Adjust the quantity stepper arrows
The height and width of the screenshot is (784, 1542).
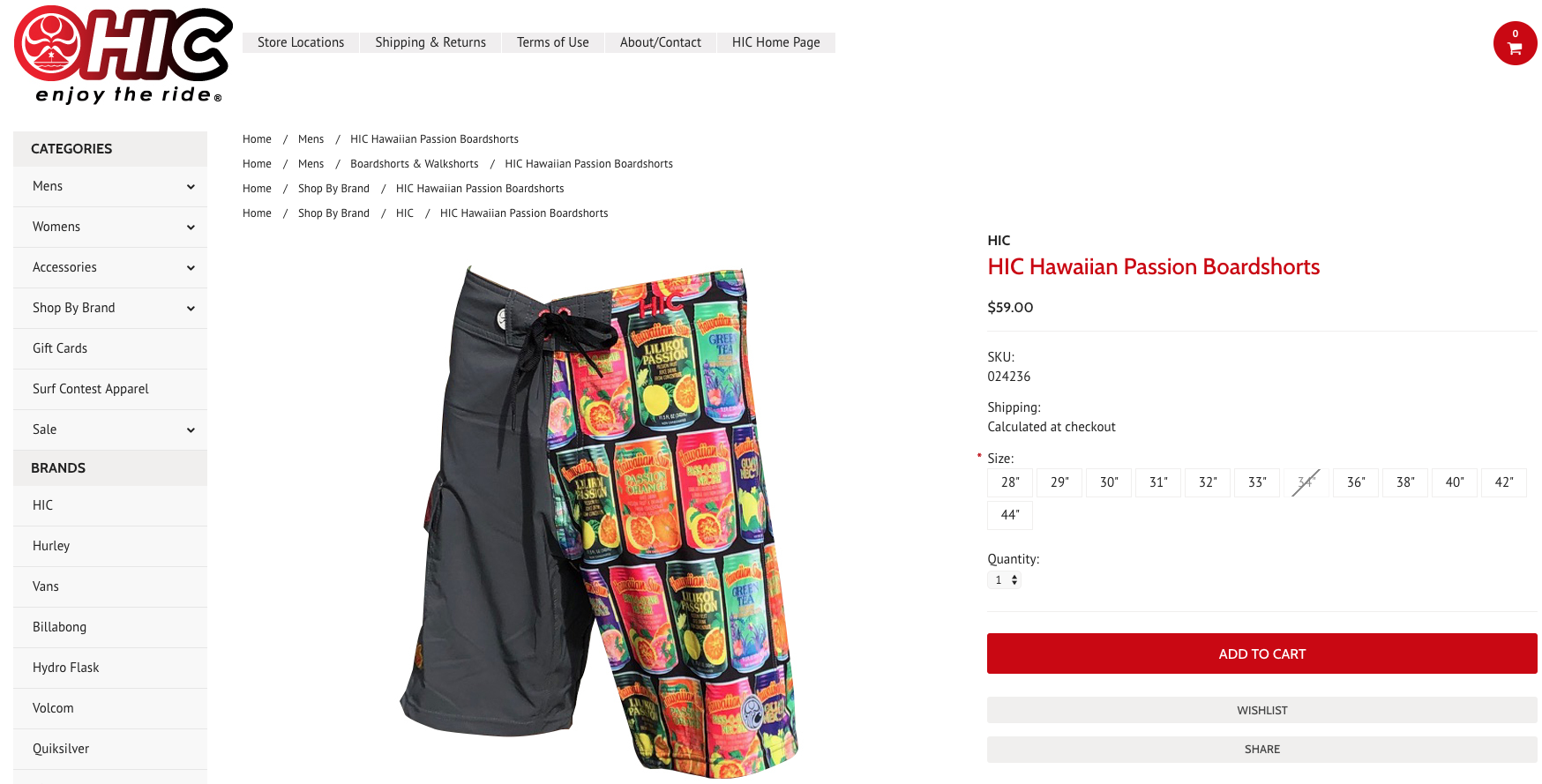click(1014, 580)
